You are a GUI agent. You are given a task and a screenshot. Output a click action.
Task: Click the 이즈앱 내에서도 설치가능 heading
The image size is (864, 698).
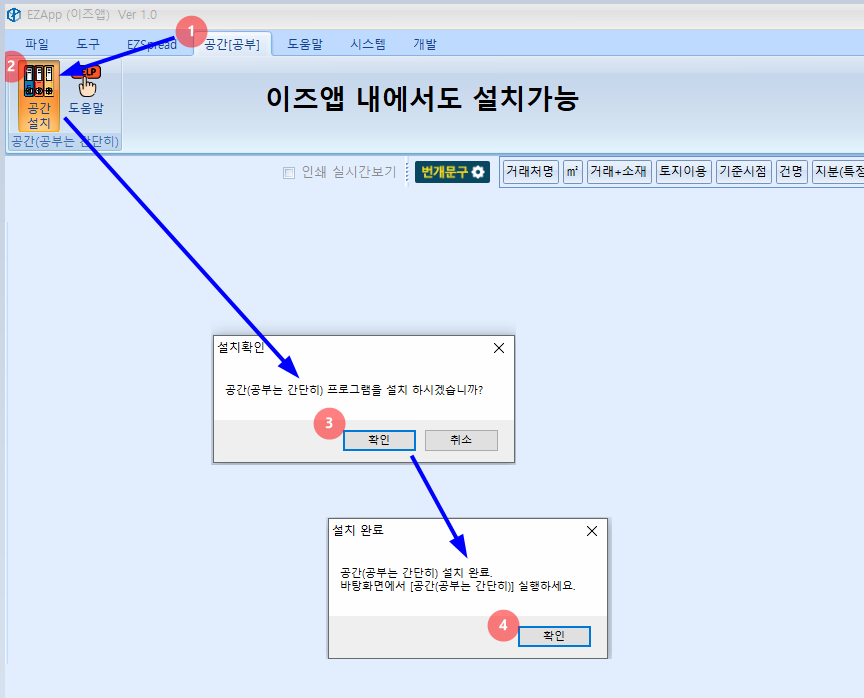click(422, 99)
